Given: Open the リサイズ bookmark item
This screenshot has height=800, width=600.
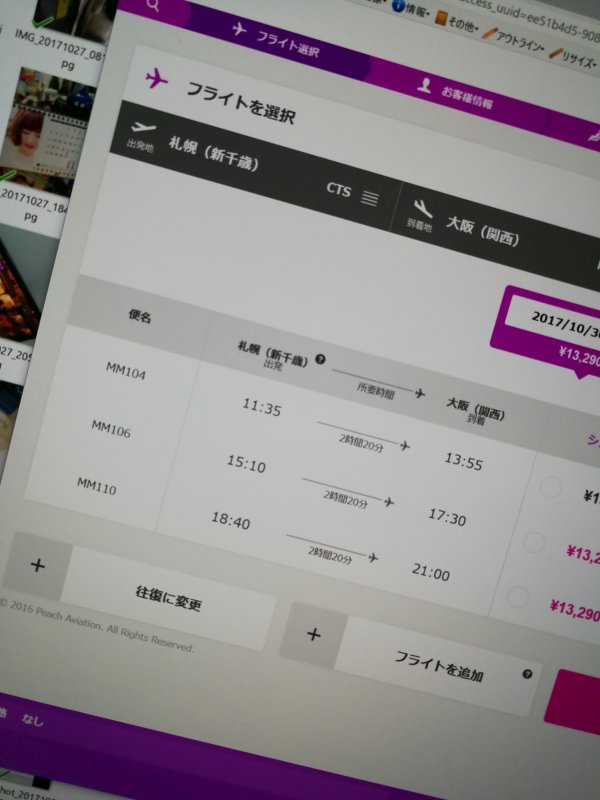Looking at the screenshot, I should (574, 59).
